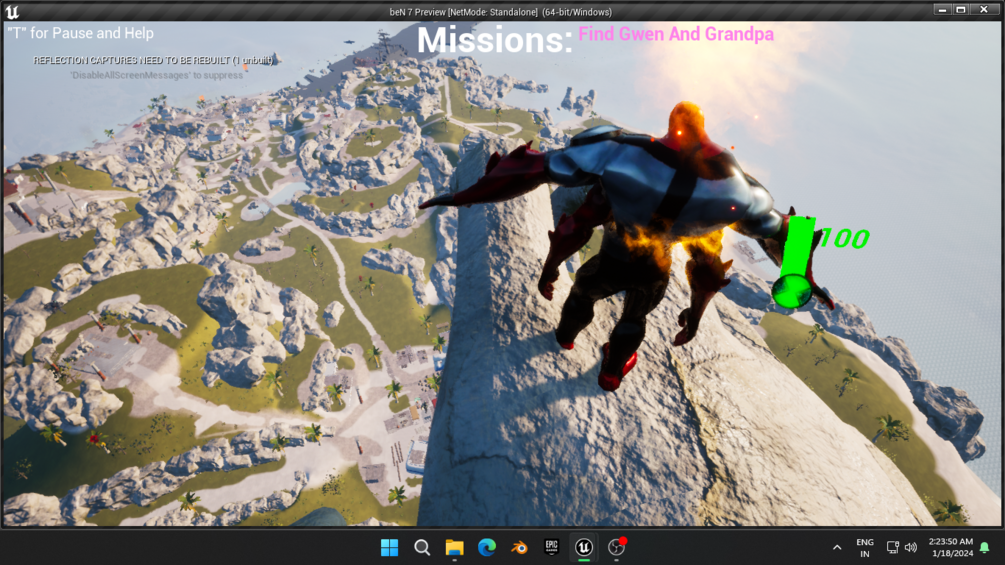This screenshot has width=1005, height=565.
Task: Launch File Explorer from the taskbar
Action: click(x=454, y=548)
